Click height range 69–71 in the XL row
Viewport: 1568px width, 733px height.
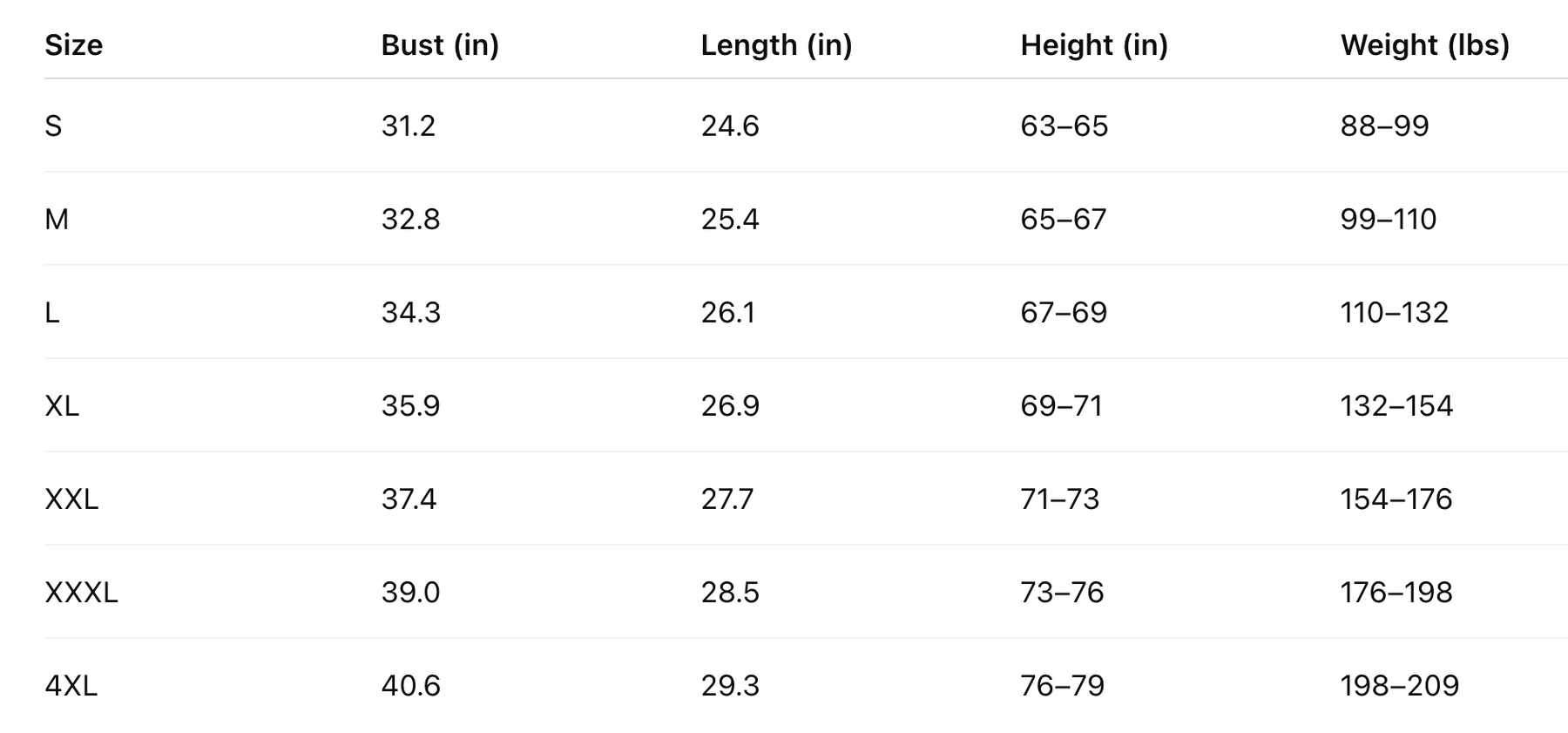click(x=1062, y=406)
